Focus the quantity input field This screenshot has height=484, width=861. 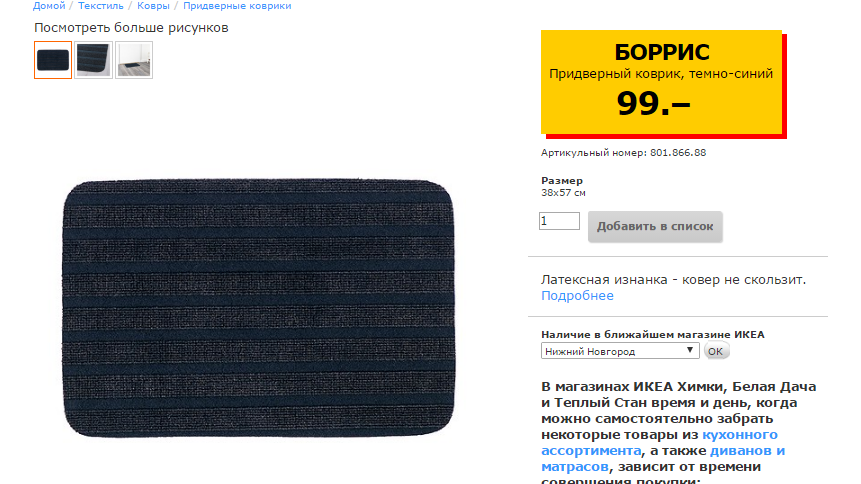click(x=559, y=221)
